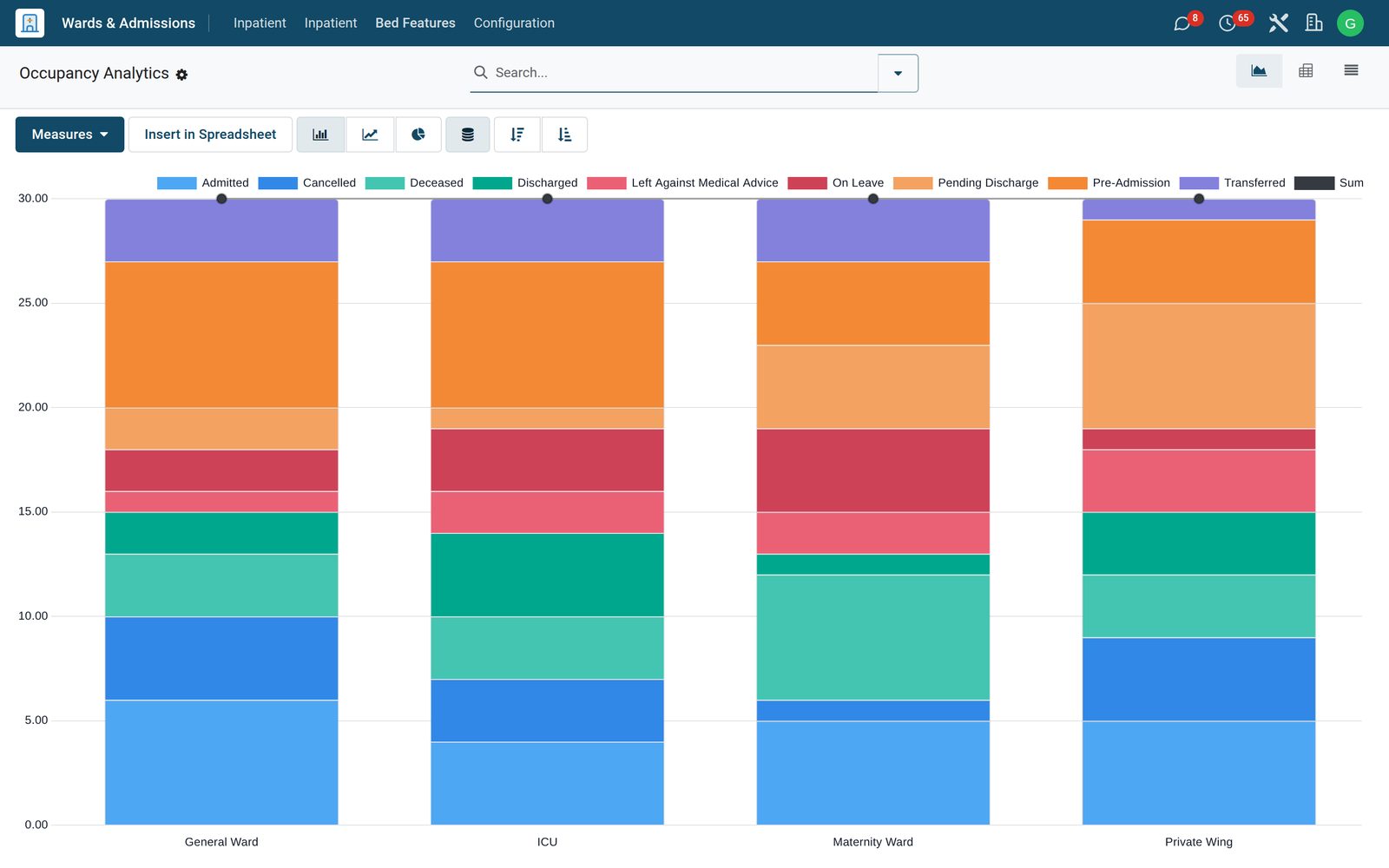Sort chart in ascending order
Viewport: 1389px width, 868px height.
click(x=564, y=135)
